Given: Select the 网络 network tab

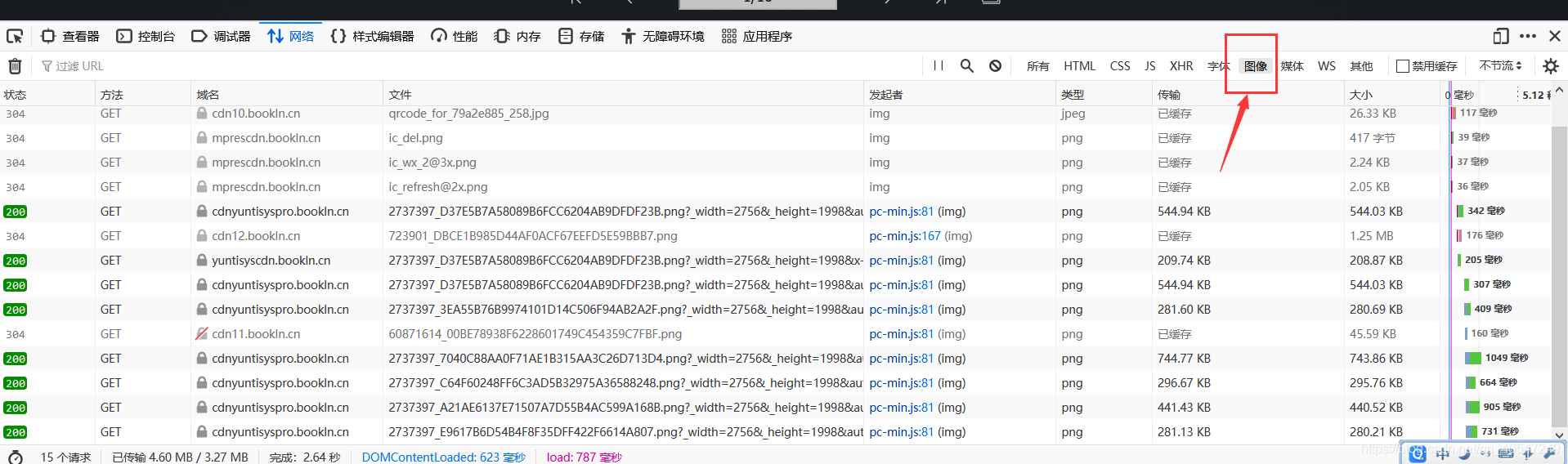Looking at the screenshot, I should pyautogui.click(x=291, y=36).
